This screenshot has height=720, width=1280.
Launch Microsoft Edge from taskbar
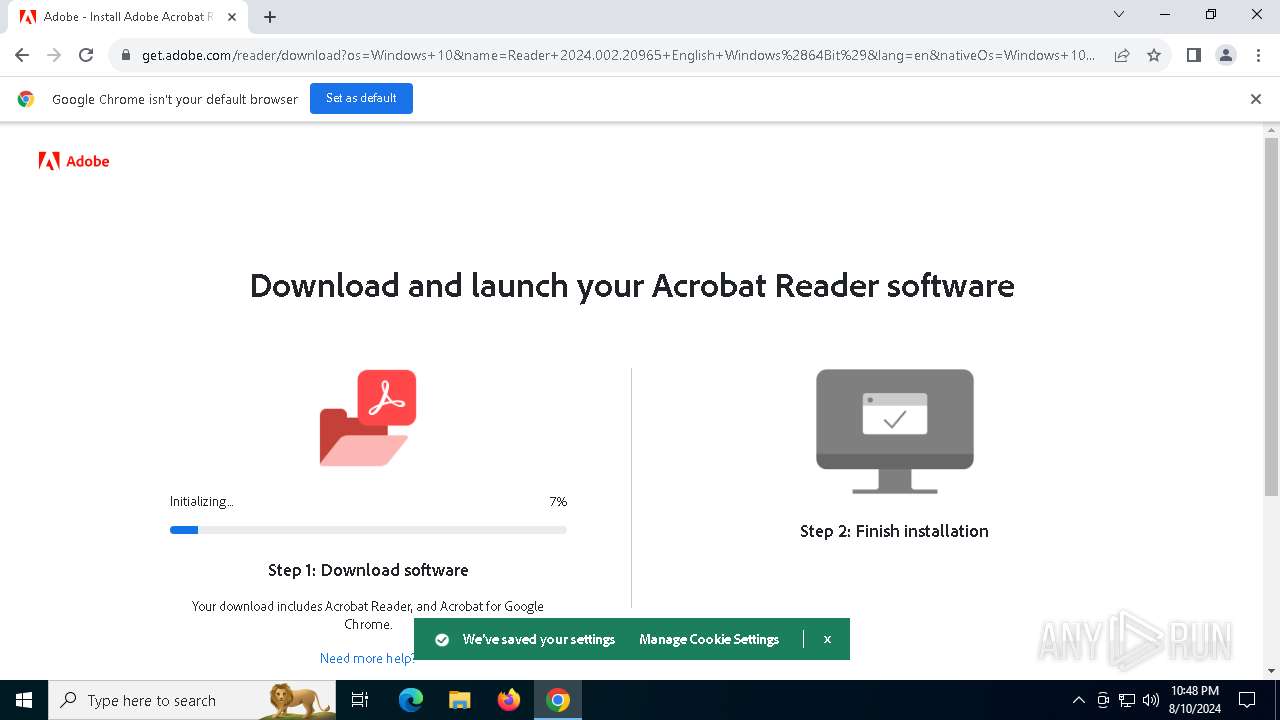(411, 700)
